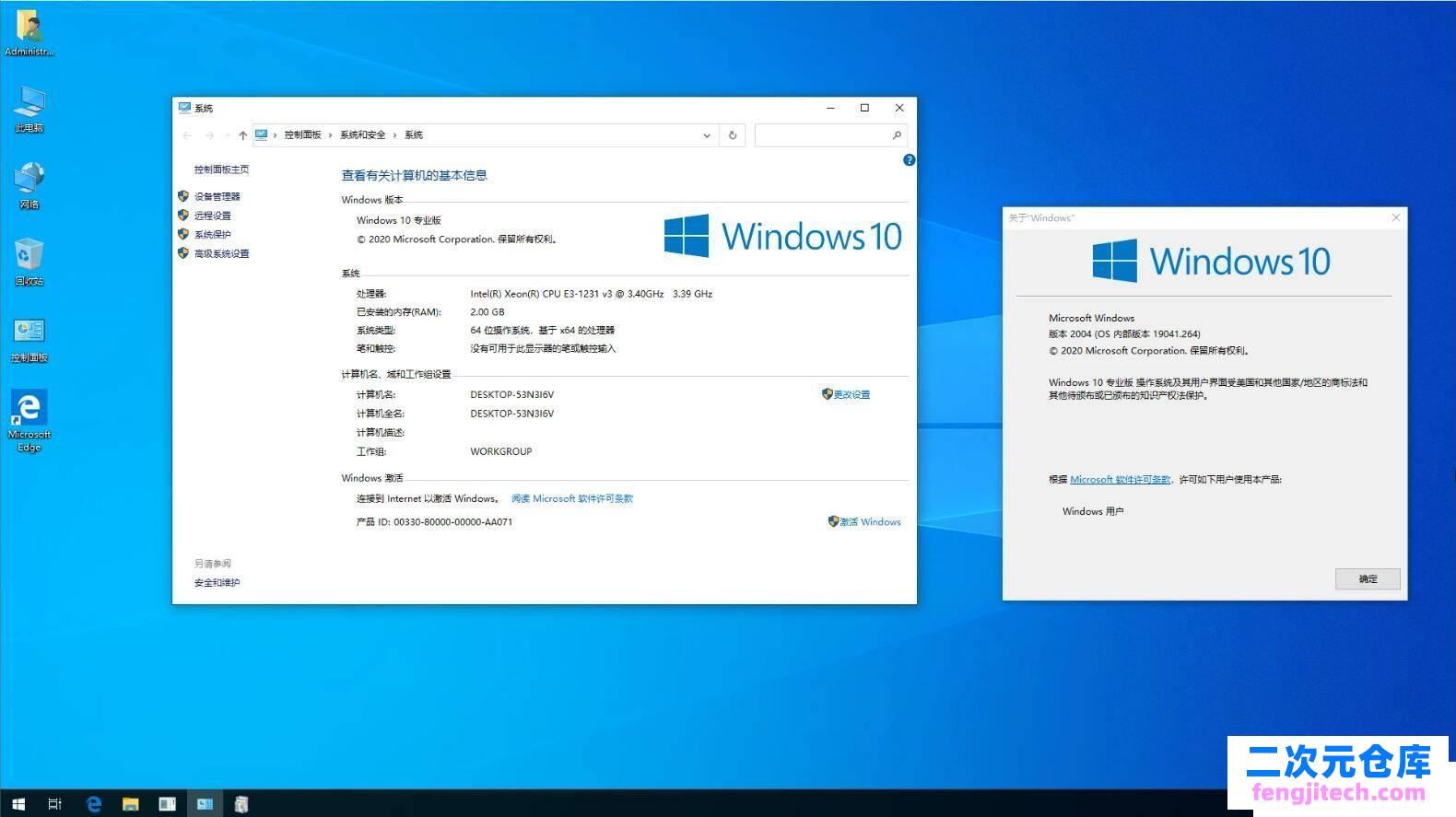This screenshot has width=1456, height=817.
Task: Refresh the System window address bar
Action: [733, 135]
